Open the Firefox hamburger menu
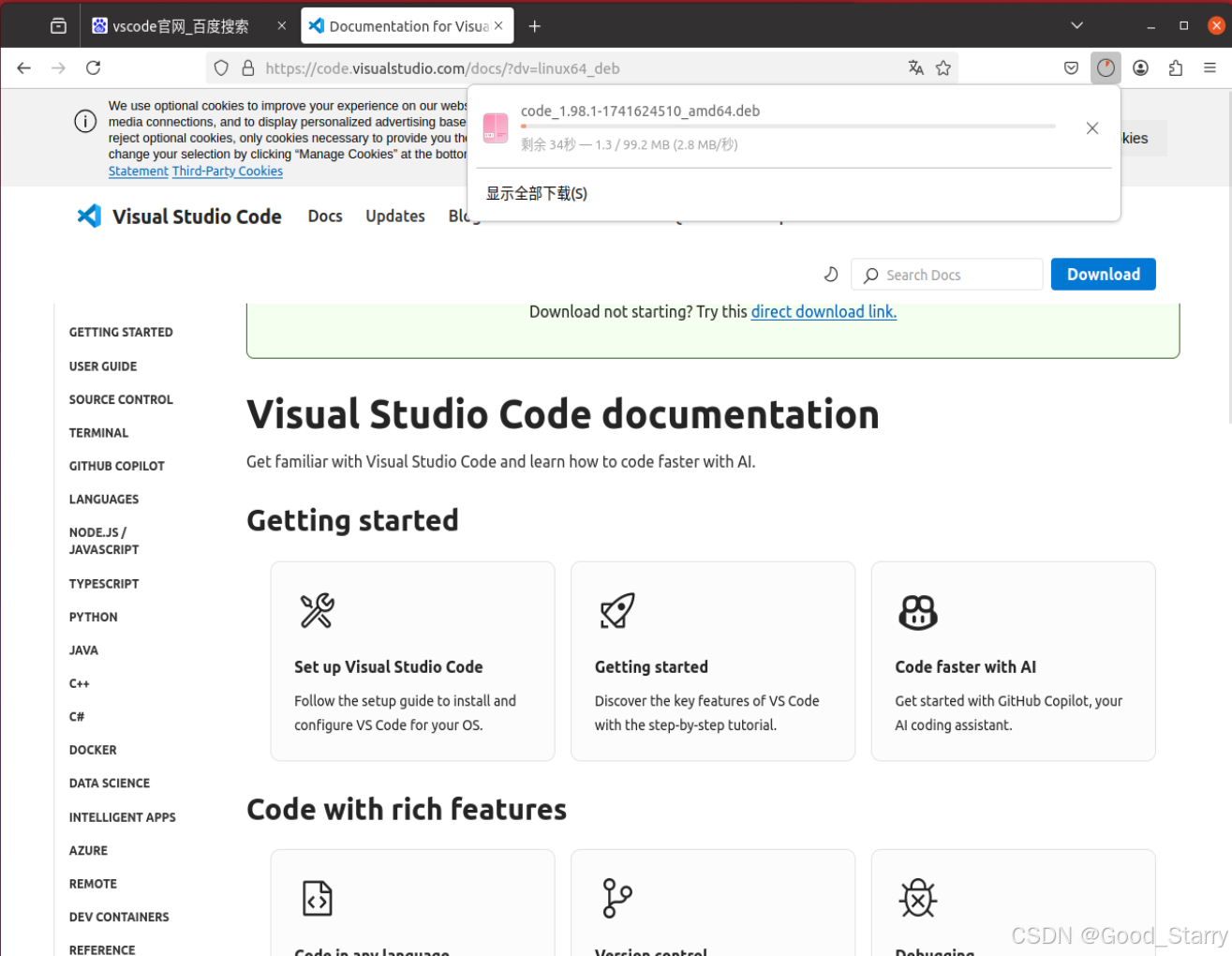The height and width of the screenshot is (956, 1232). coord(1210,67)
